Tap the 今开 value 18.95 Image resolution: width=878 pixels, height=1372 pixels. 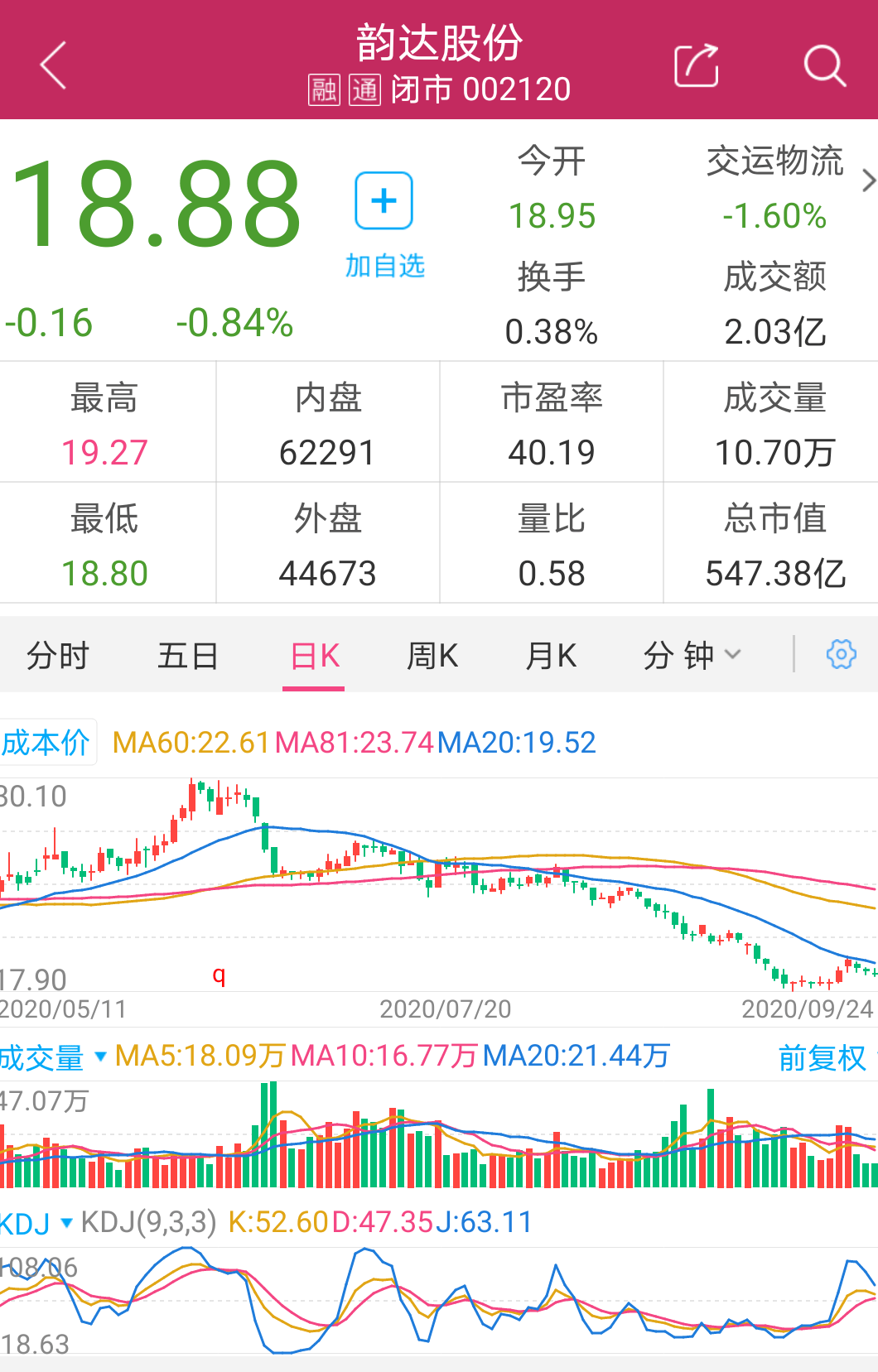(x=552, y=216)
